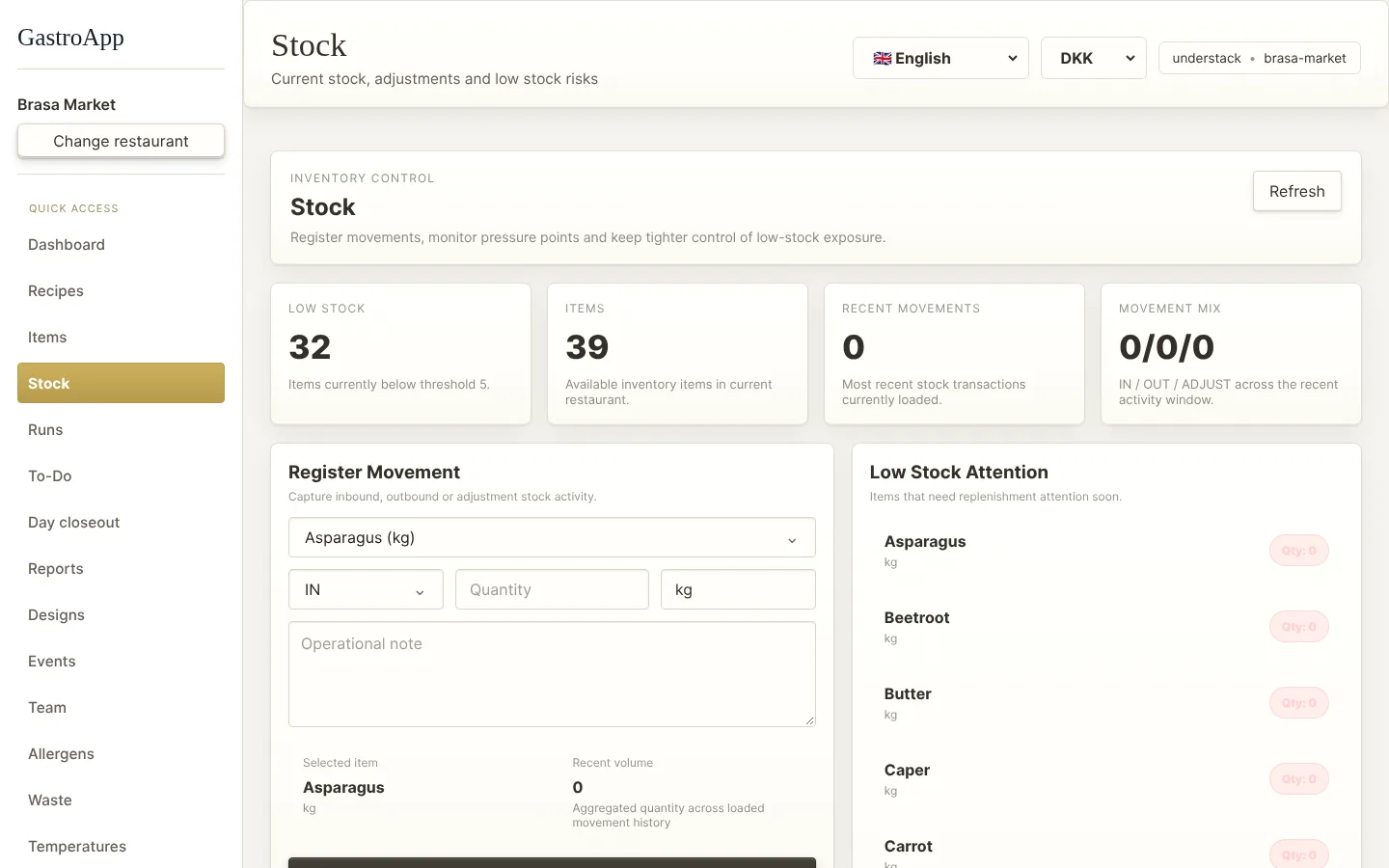The image size is (1389, 868).
Task: Open Recipes from the sidebar
Action: point(121,291)
